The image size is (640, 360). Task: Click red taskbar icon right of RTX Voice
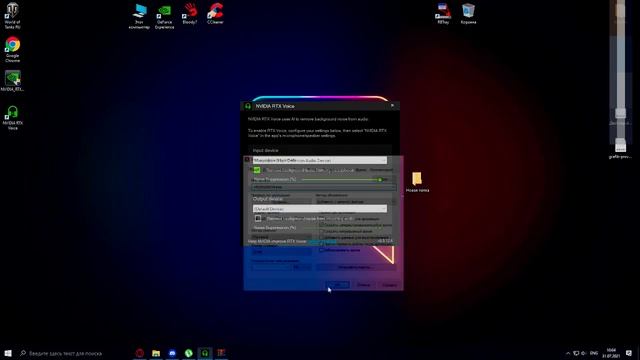[221, 353]
